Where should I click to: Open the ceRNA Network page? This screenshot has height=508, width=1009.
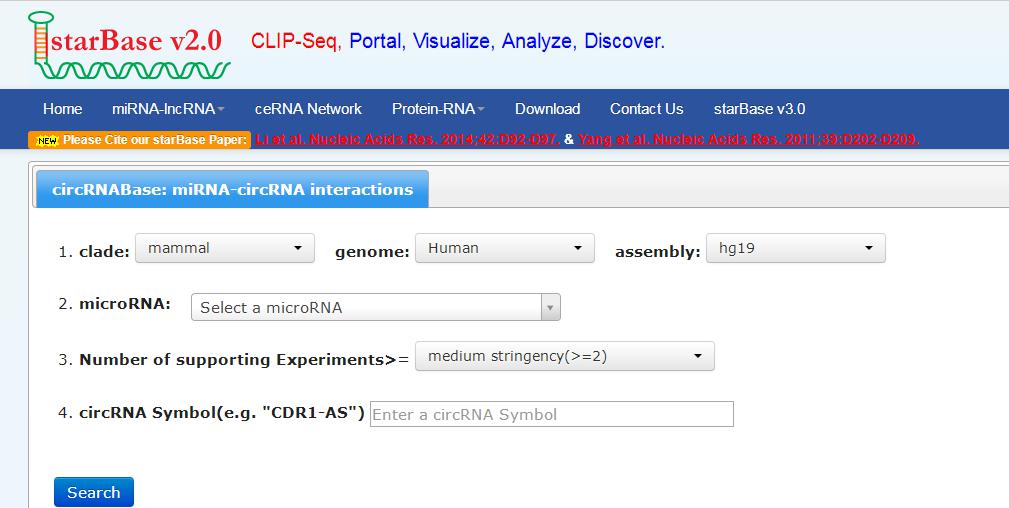click(x=308, y=109)
